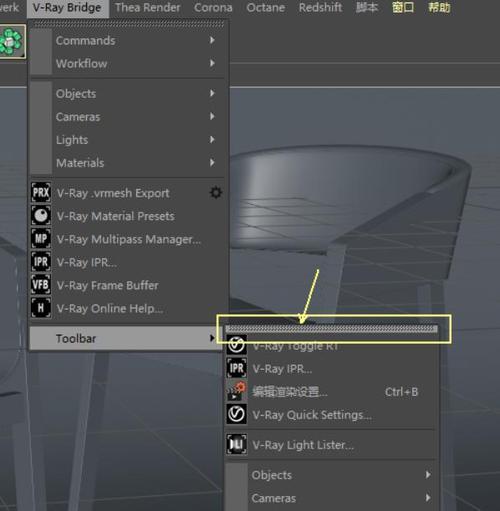The image size is (500, 511).
Task: Click the IPR icon in V-Ray Bridge menu
Action: coord(41,262)
